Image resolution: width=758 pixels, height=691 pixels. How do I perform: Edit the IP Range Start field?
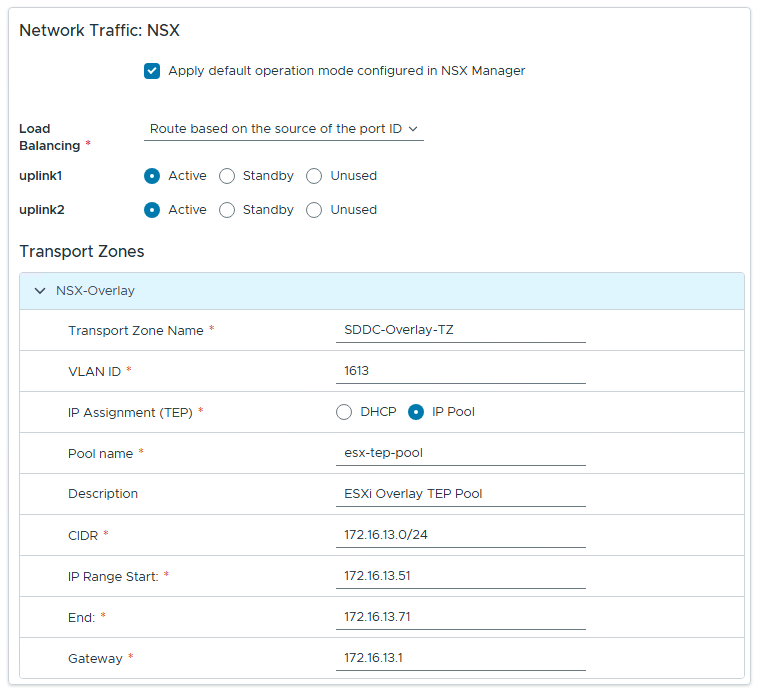(x=460, y=576)
